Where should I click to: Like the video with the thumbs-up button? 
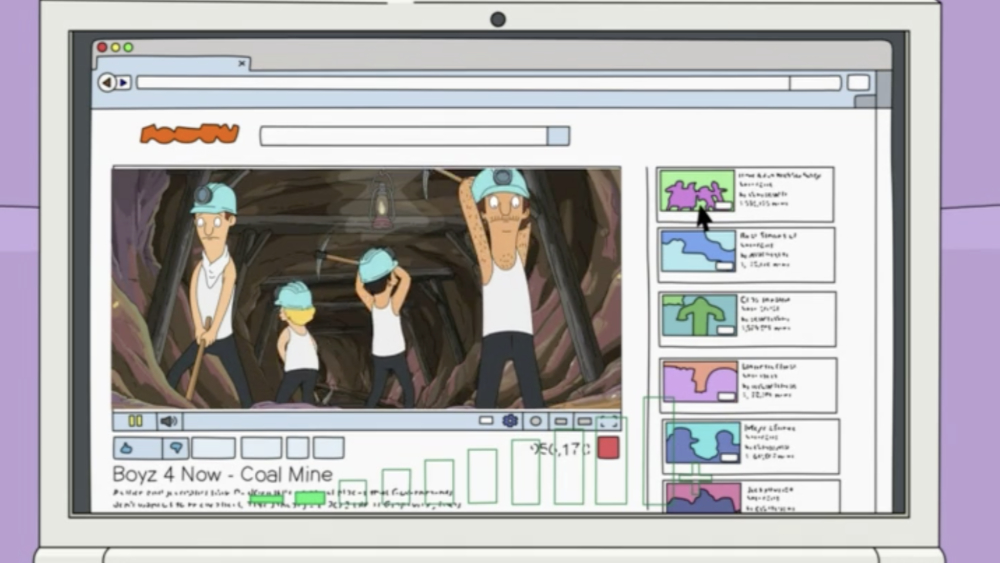point(137,448)
